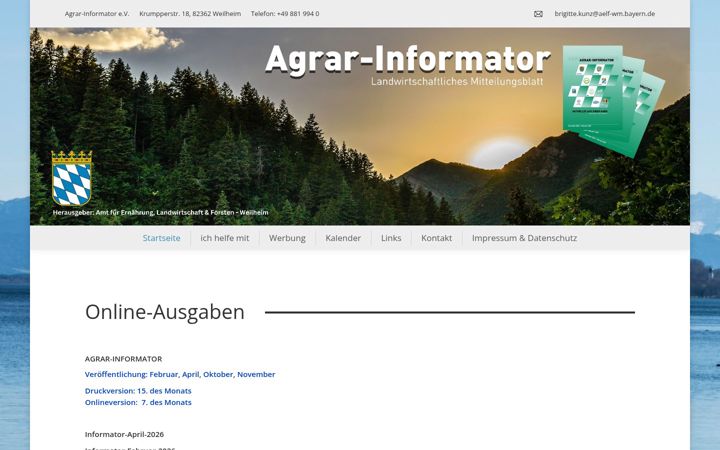Click the green Agrar-Informator magazine covers
The width and height of the screenshot is (720, 450).
click(613, 101)
